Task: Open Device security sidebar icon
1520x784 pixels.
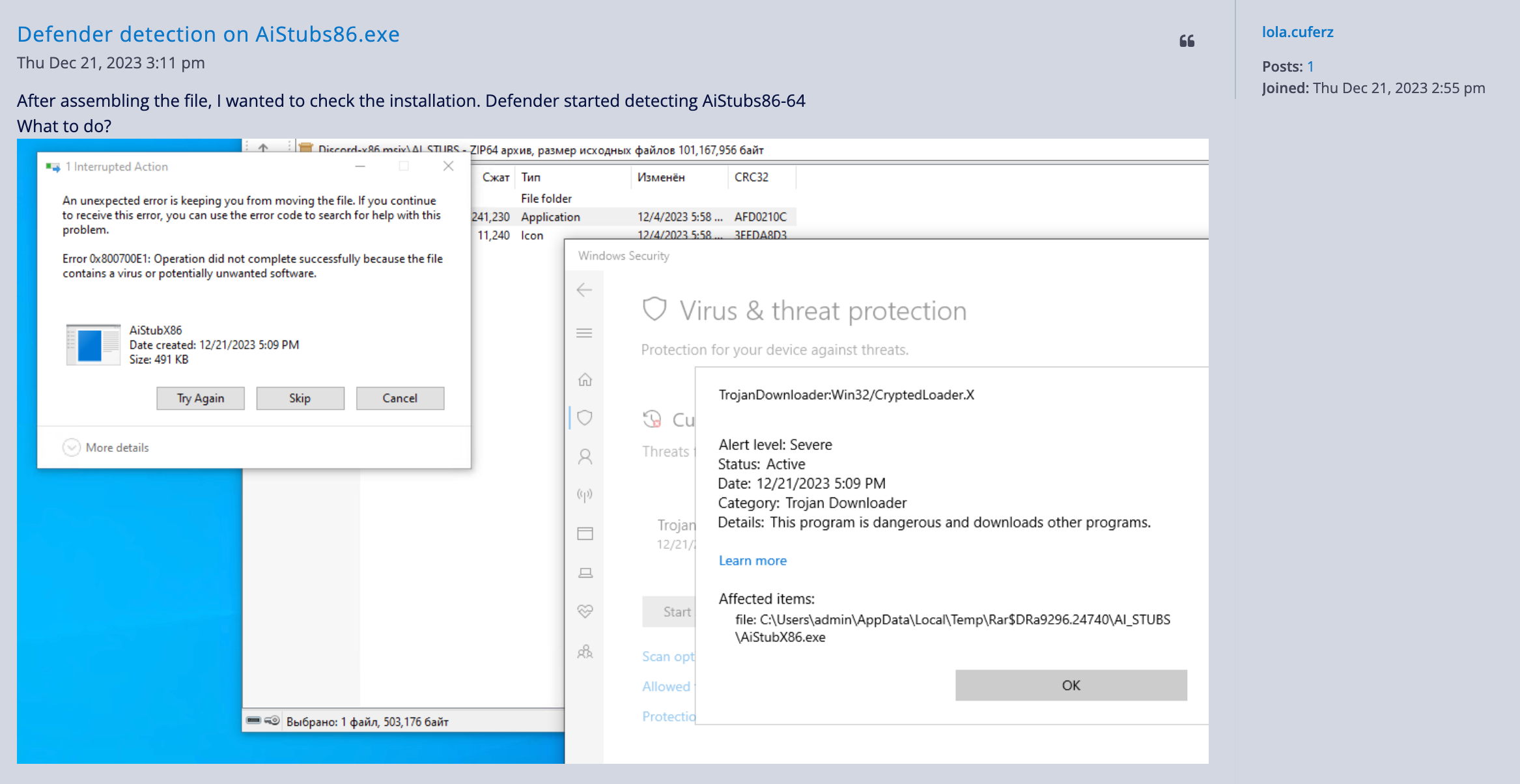Action: tap(585, 573)
